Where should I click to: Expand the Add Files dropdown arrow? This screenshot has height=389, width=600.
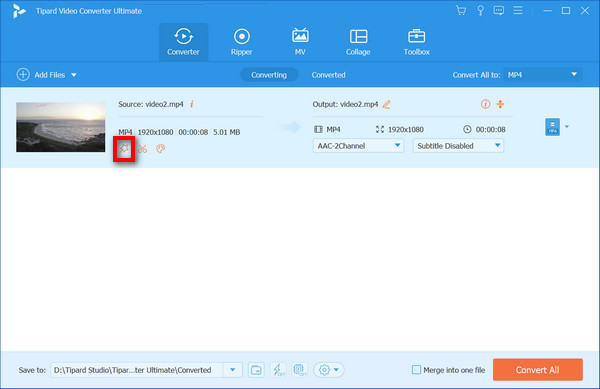(x=74, y=75)
